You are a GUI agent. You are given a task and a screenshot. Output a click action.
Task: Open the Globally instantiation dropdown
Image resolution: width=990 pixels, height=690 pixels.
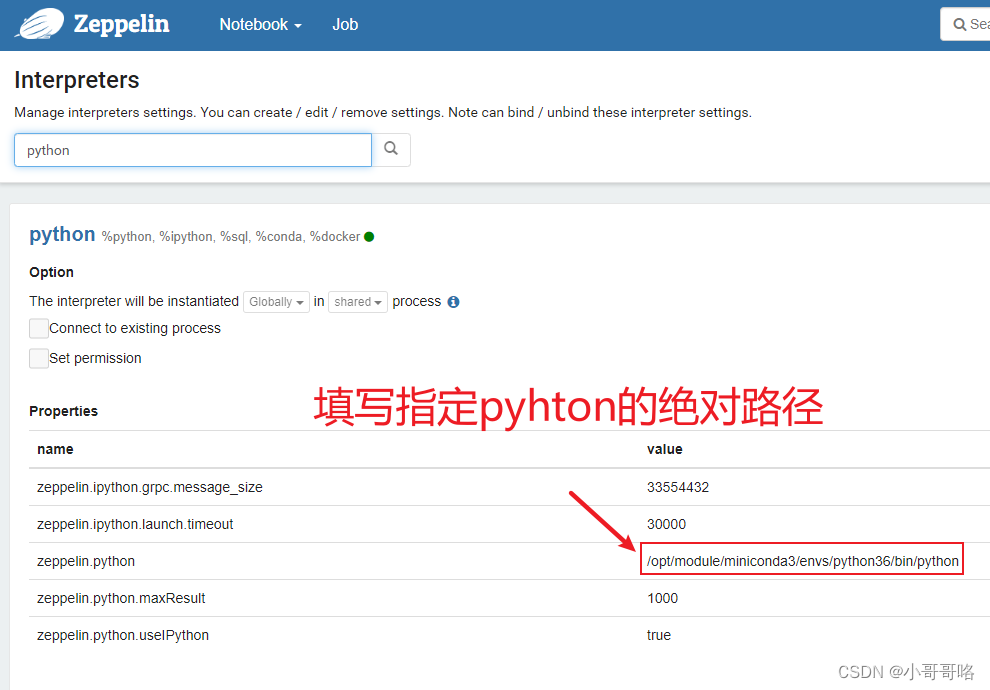[276, 302]
